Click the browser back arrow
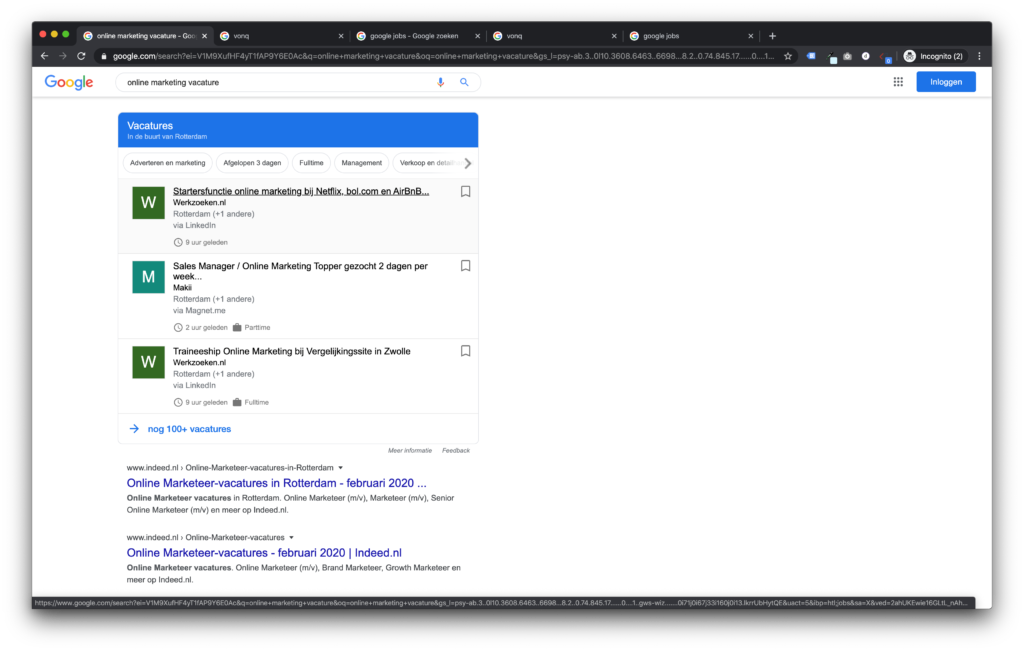 pos(44,56)
